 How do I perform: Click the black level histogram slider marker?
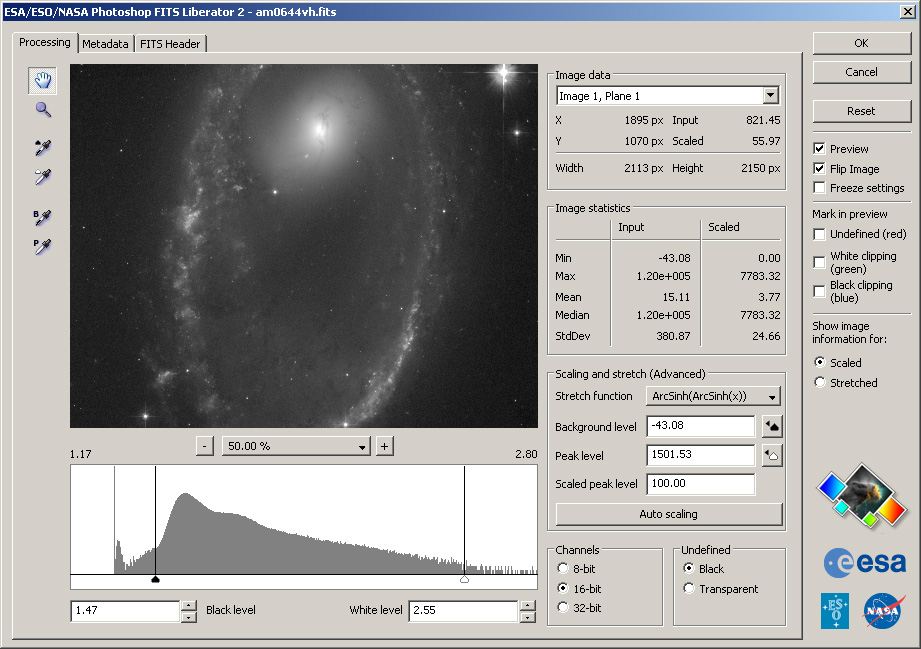(155, 580)
